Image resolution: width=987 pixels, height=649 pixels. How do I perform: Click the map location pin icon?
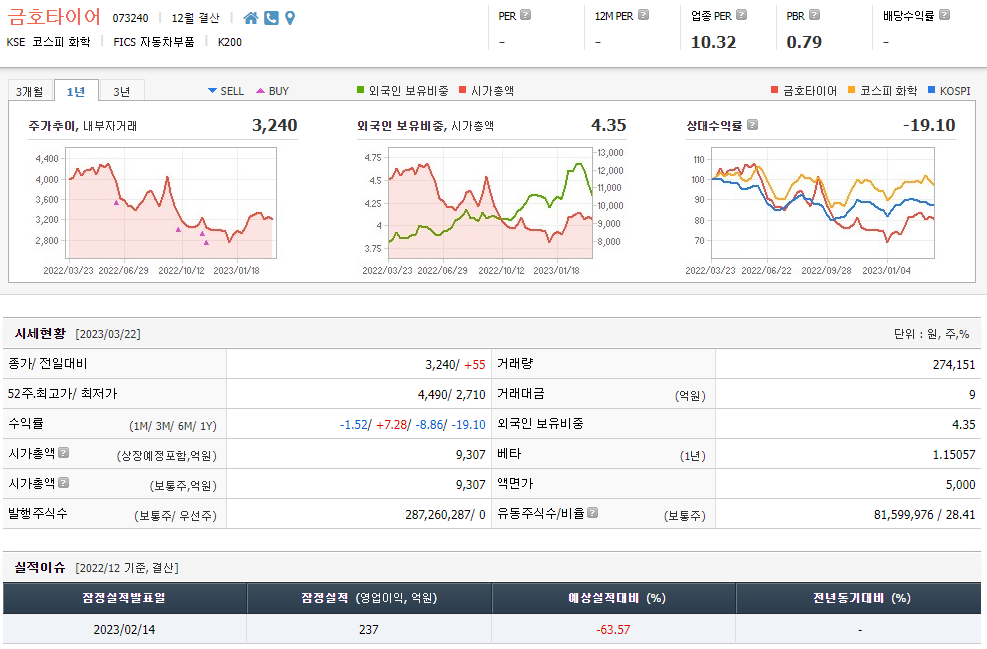290,18
